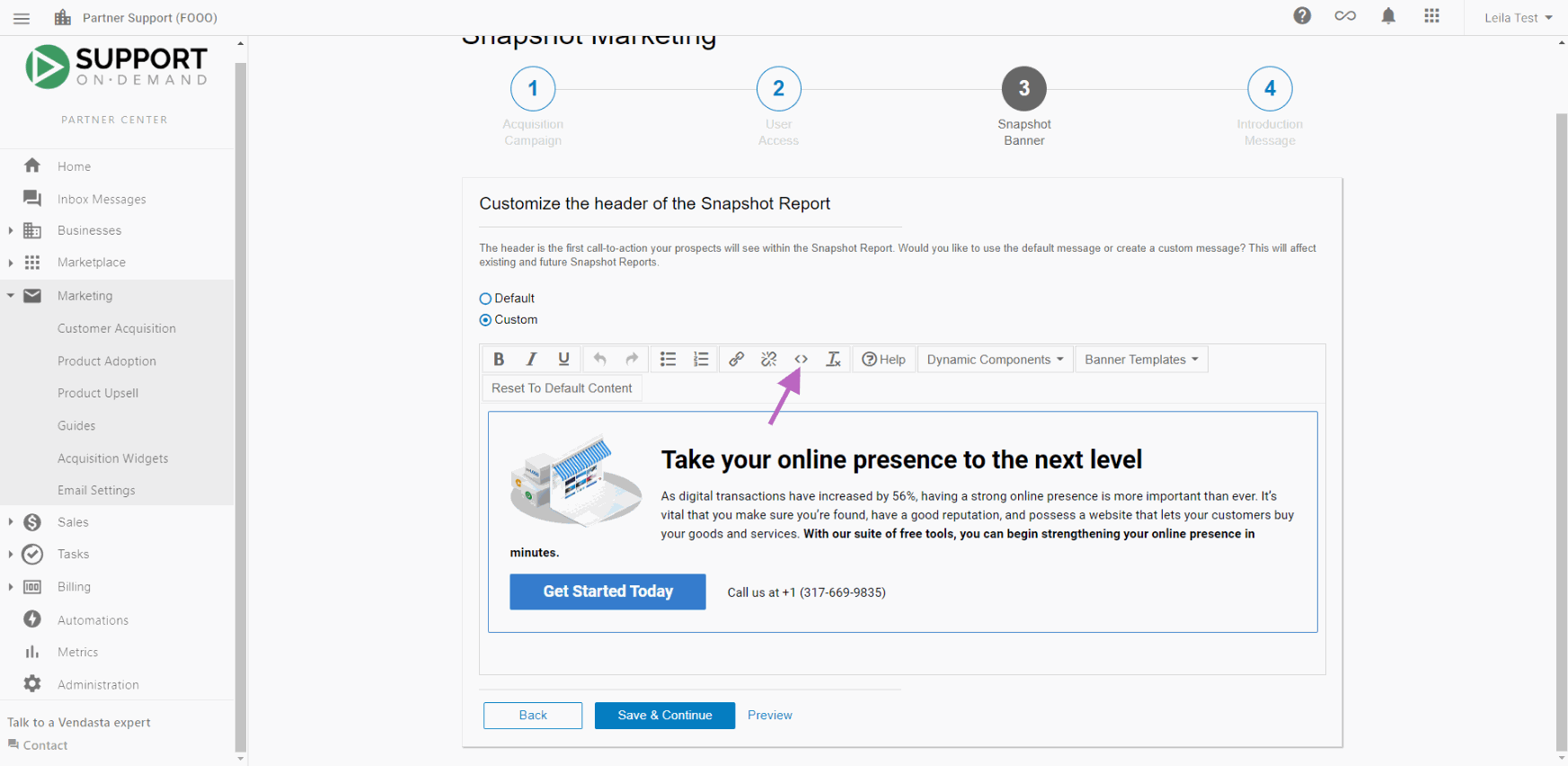
Task: Apply italic formatting in the editor
Action: 531,359
